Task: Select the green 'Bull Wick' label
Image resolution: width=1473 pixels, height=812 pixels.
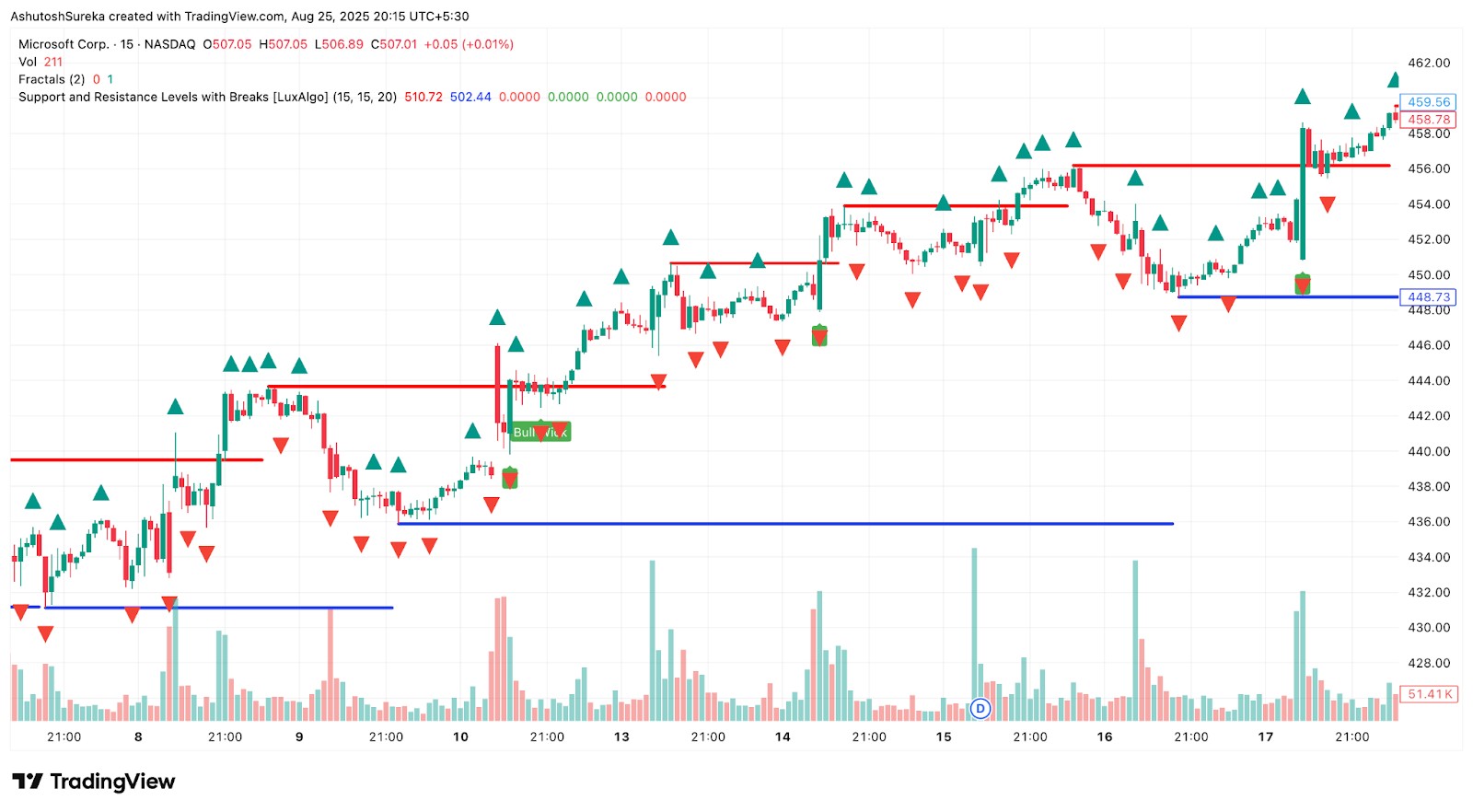Action: 541,432
